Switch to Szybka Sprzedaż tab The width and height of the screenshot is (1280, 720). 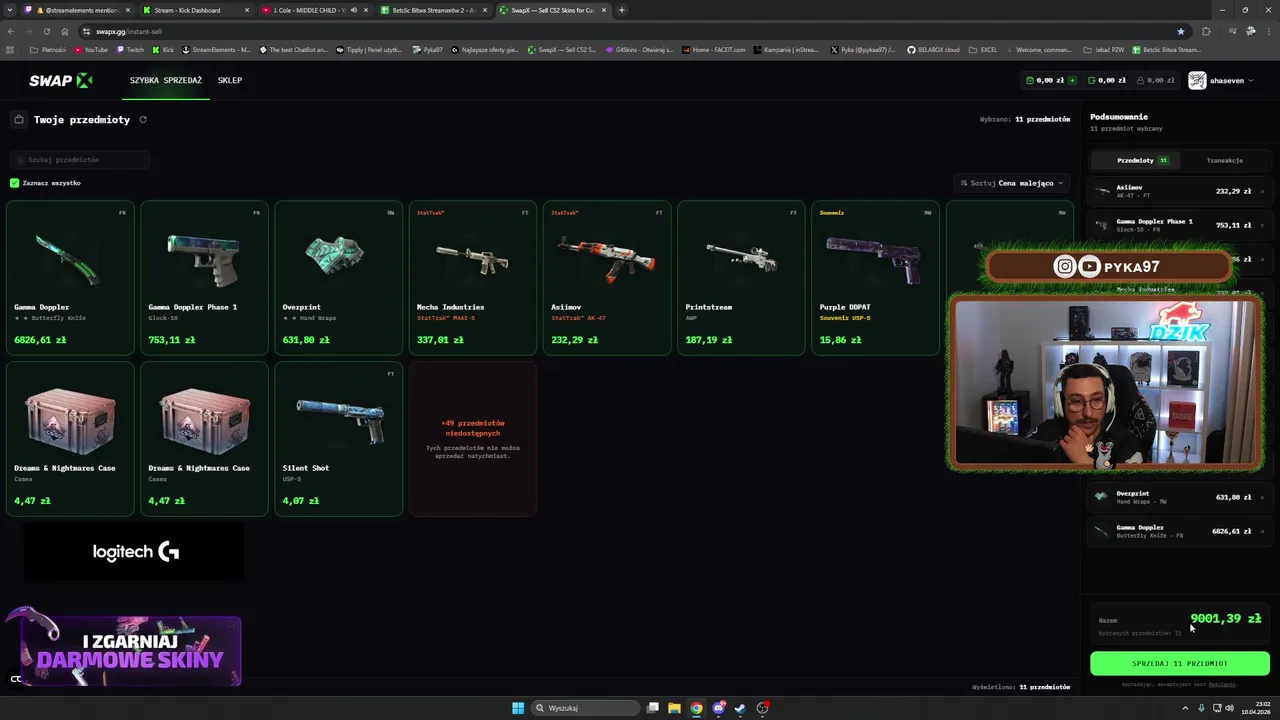tap(166, 80)
